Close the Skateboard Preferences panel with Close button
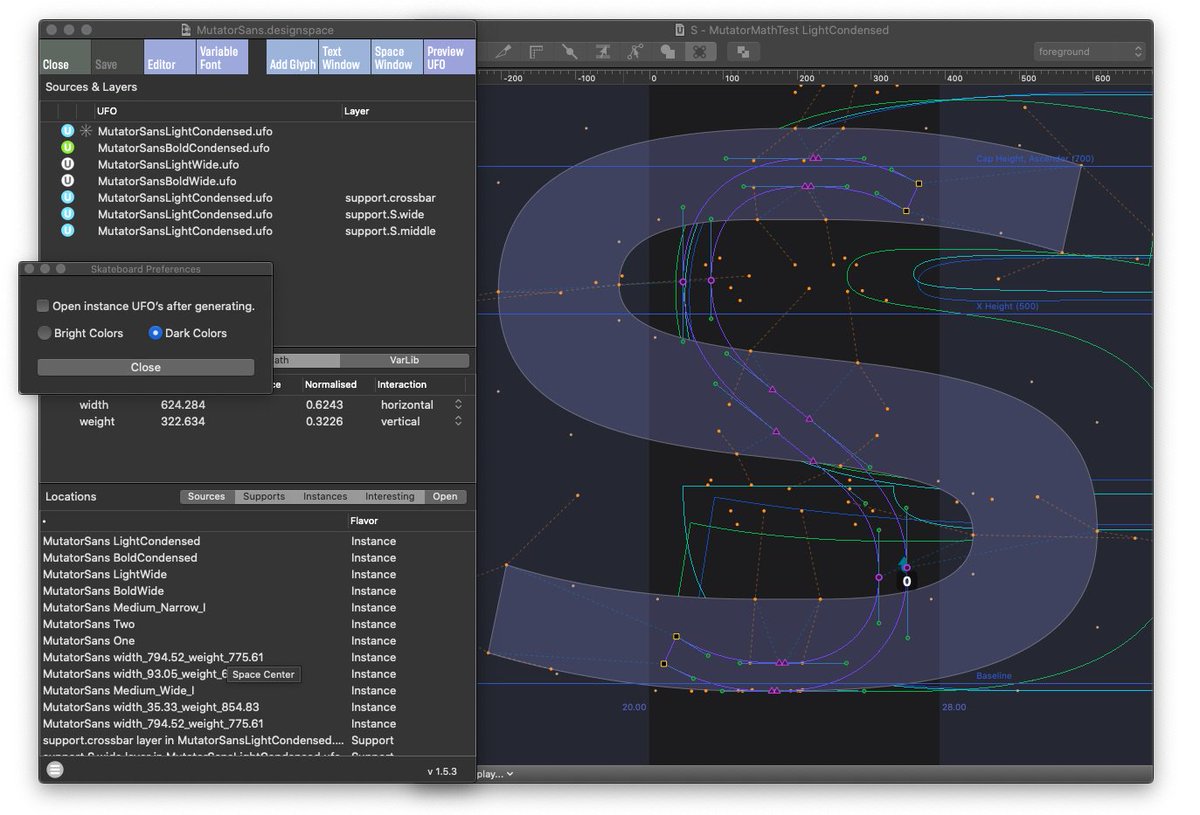This screenshot has width=1200, height=815. point(146,367)
